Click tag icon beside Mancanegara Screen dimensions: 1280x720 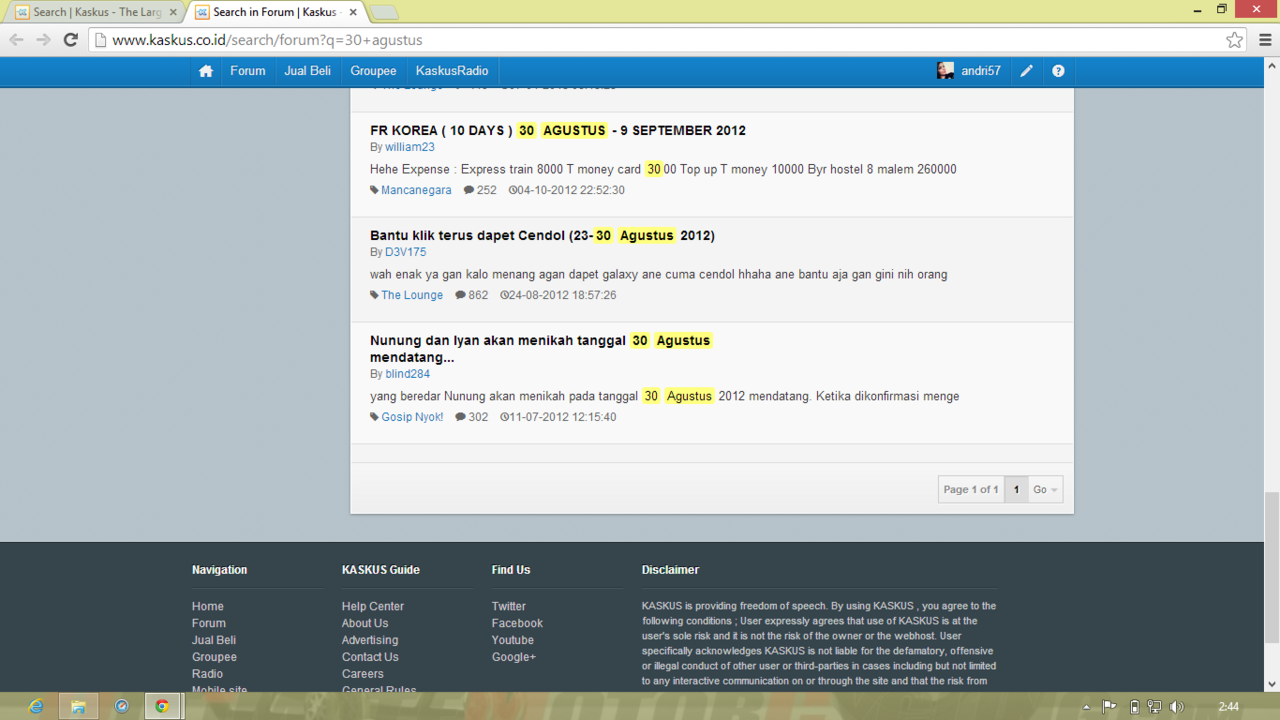pyautogui.click(x=374, y=190)
